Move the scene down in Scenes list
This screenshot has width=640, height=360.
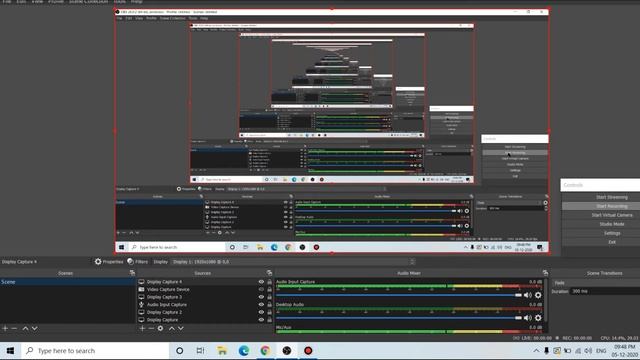(35, 328)
